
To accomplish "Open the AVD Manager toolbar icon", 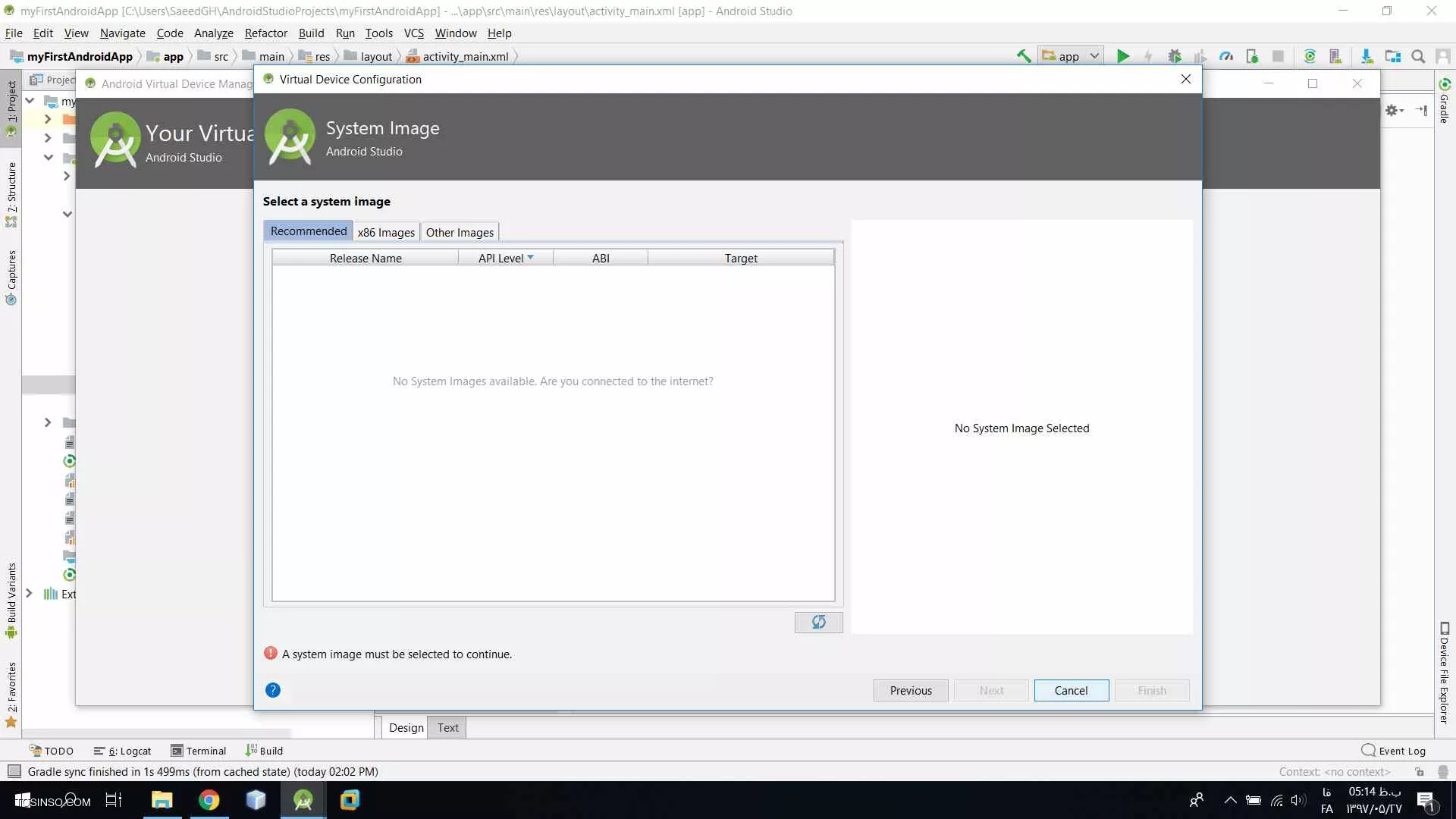I will (x=1335, y=56).
